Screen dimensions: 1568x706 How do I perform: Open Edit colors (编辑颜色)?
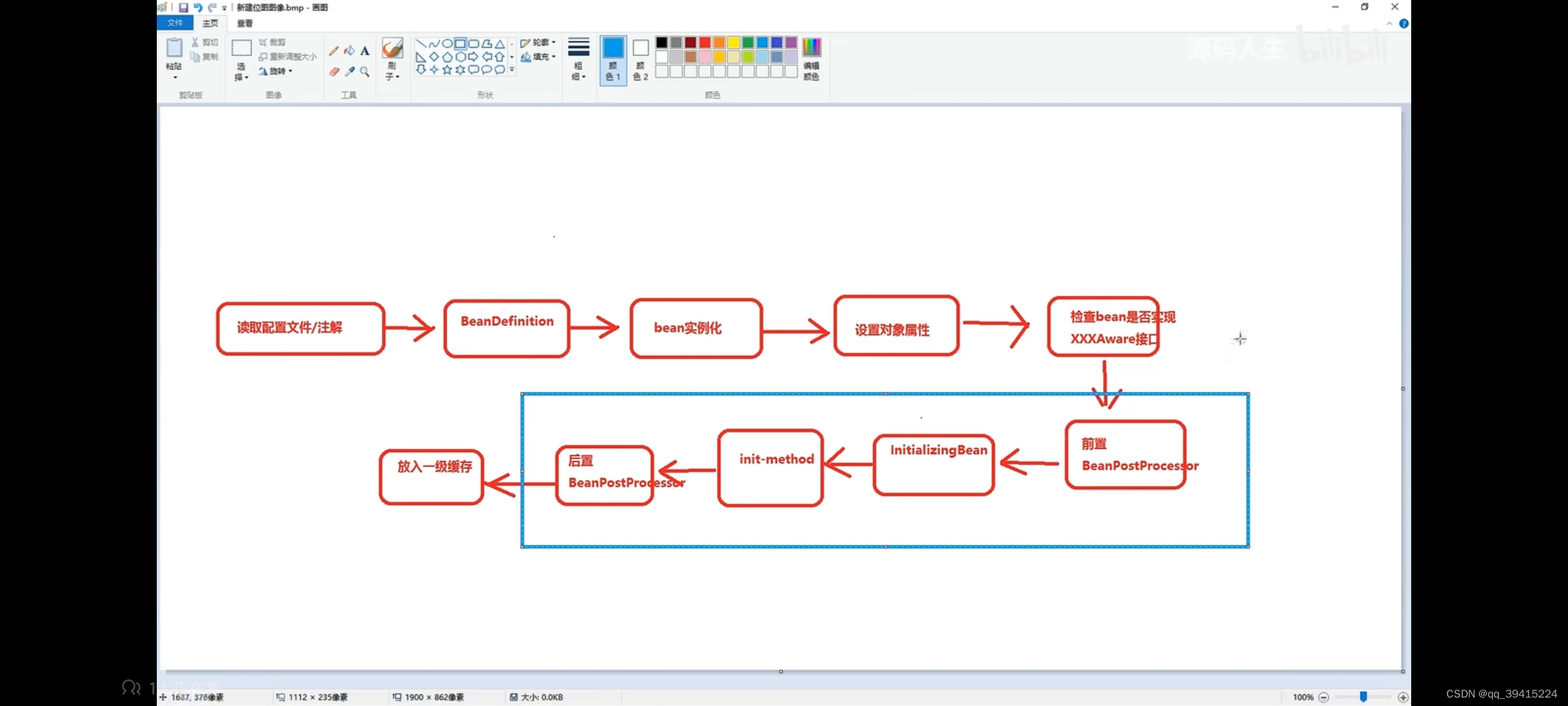click(x=811, y=59)
